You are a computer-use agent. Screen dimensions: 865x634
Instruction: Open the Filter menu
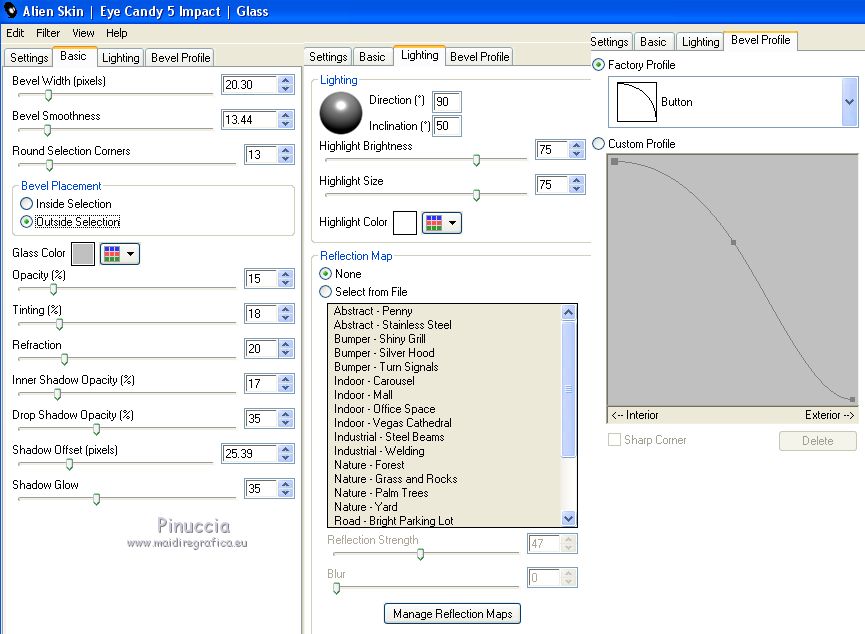(x=48, y=33)
